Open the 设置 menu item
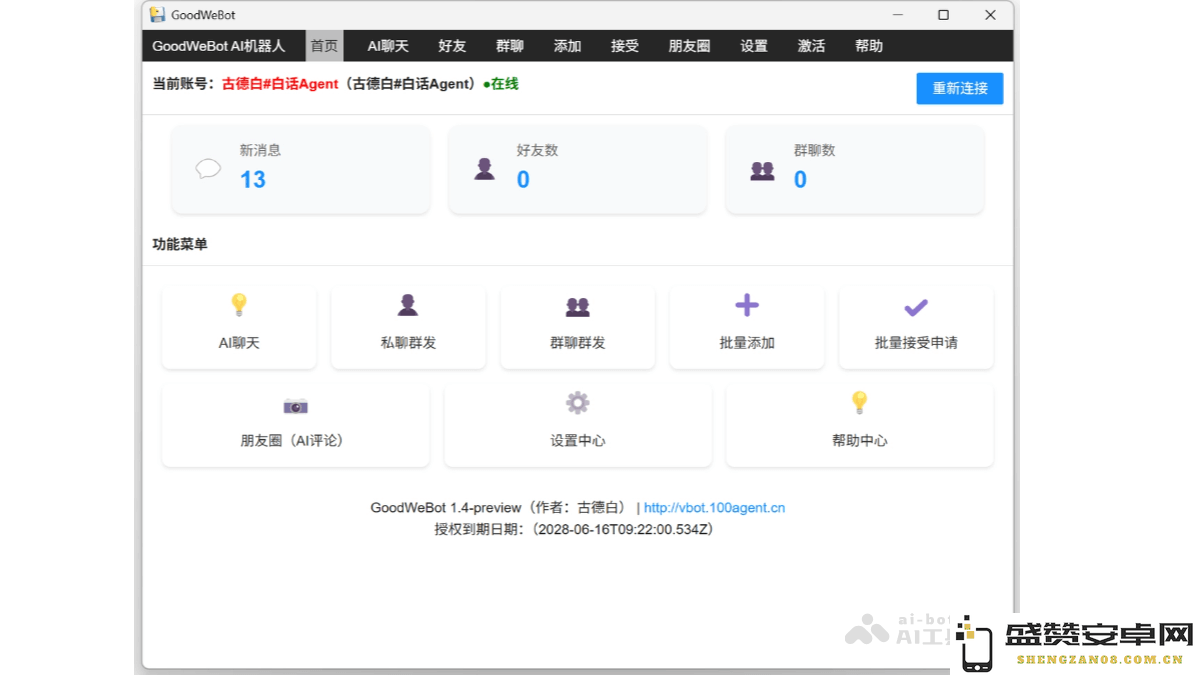This screenshot has height=675, width=1200. tap(754, 46)
